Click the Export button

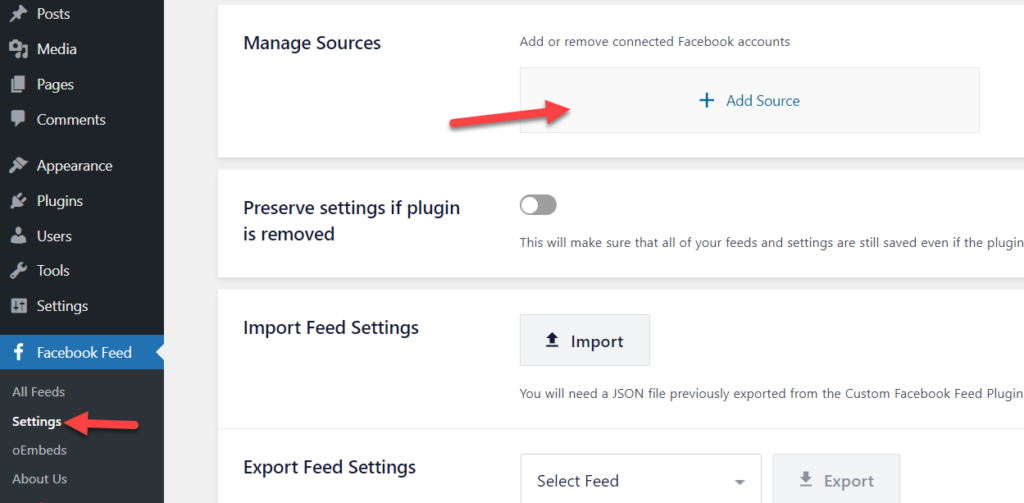tap(837, 481)
